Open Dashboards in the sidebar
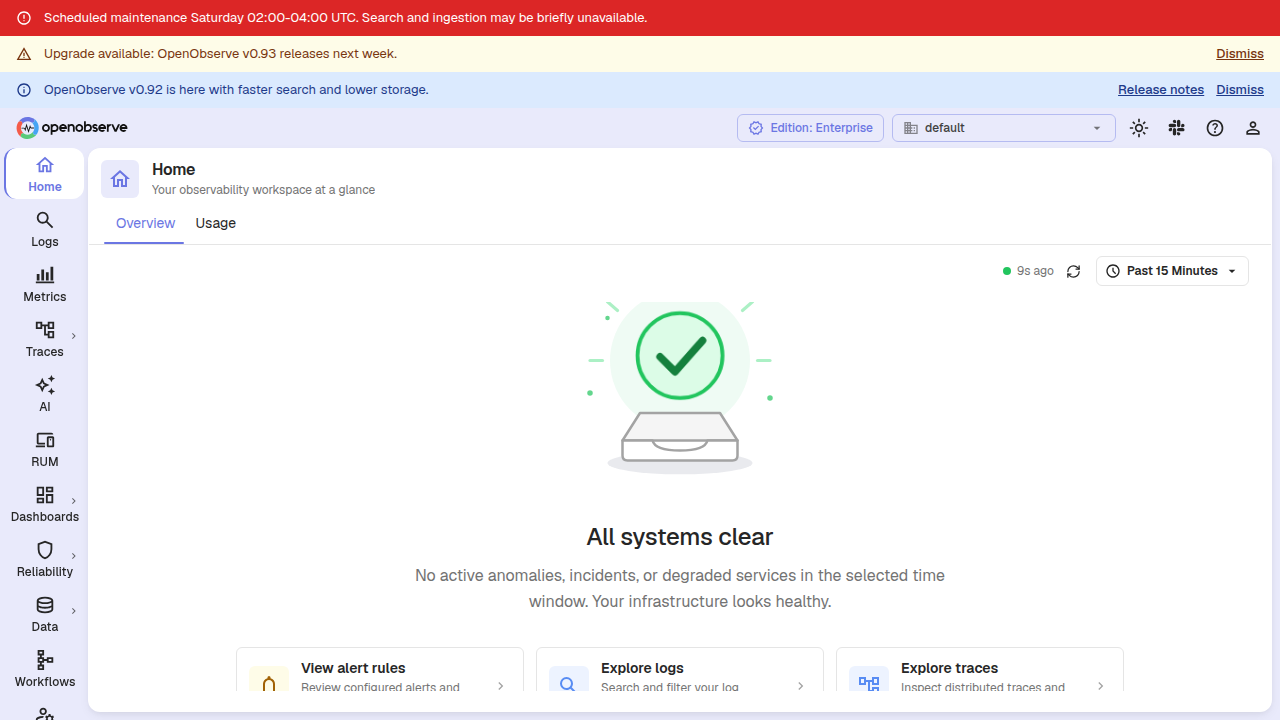 click(45, 504)
